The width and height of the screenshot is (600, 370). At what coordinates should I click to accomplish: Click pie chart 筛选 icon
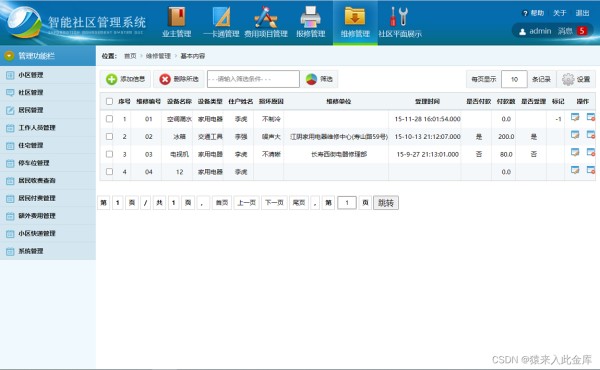(x=311, y=79)
